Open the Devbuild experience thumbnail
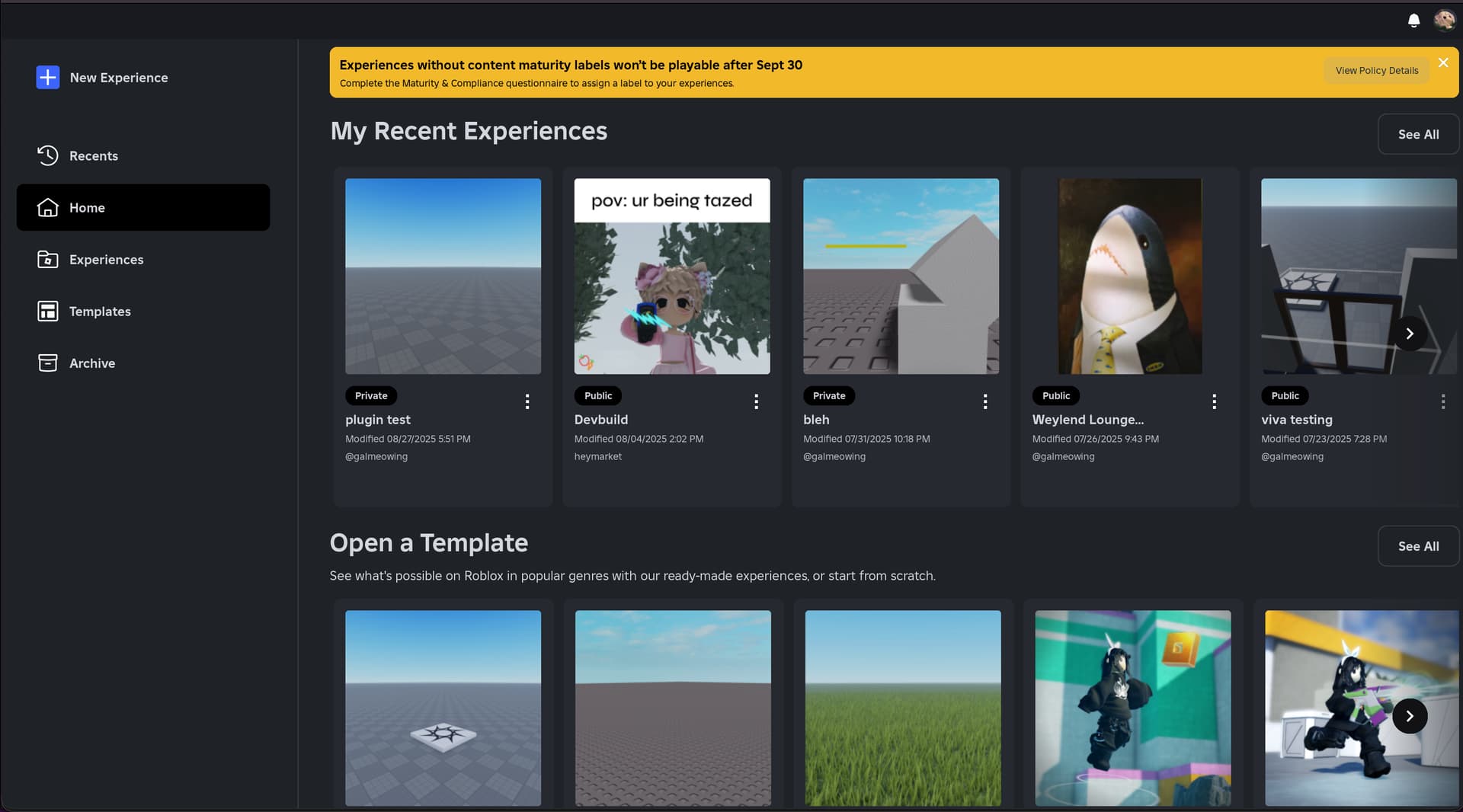 [x=671, y=277]
